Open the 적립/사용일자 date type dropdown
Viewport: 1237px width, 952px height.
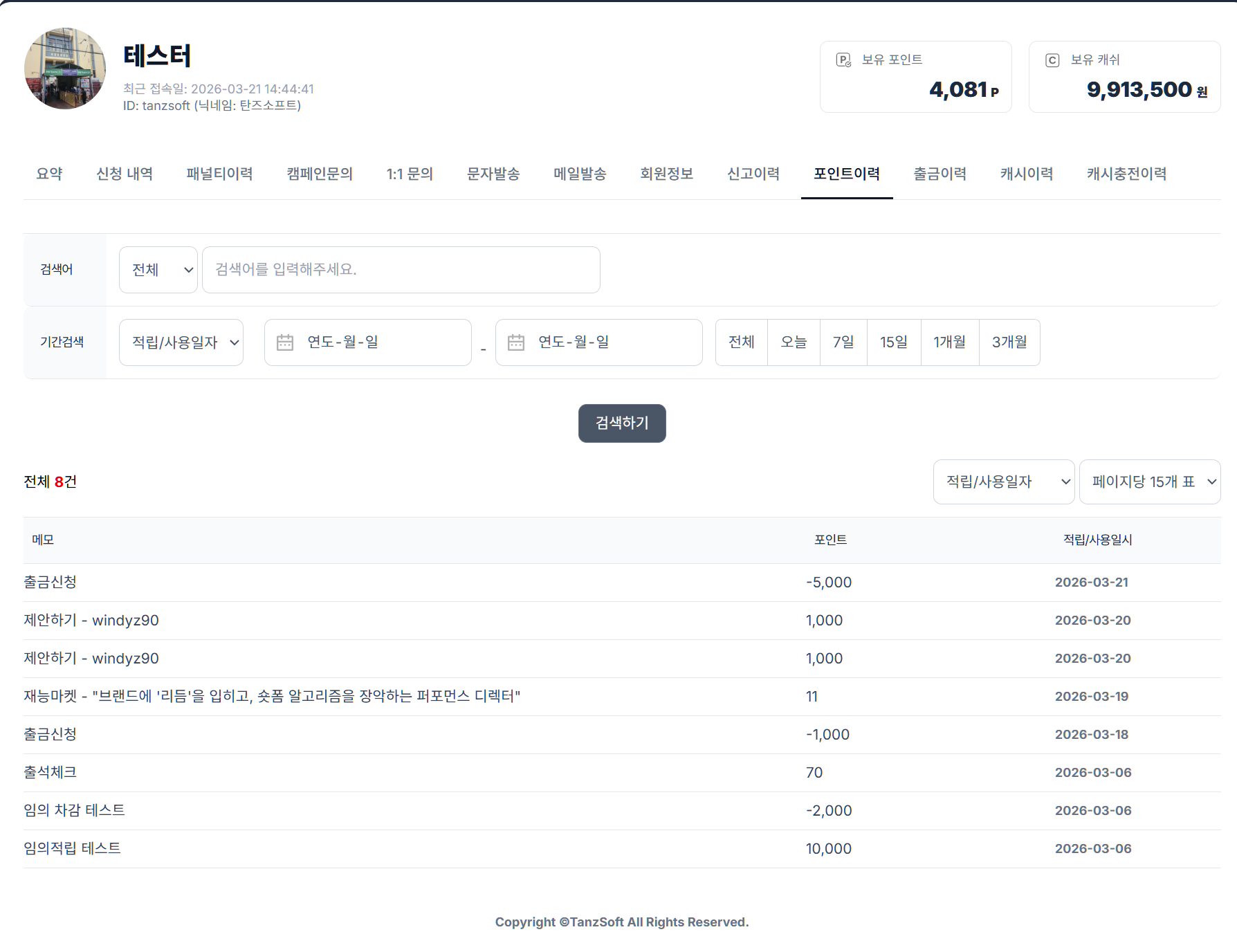(181, 342)
